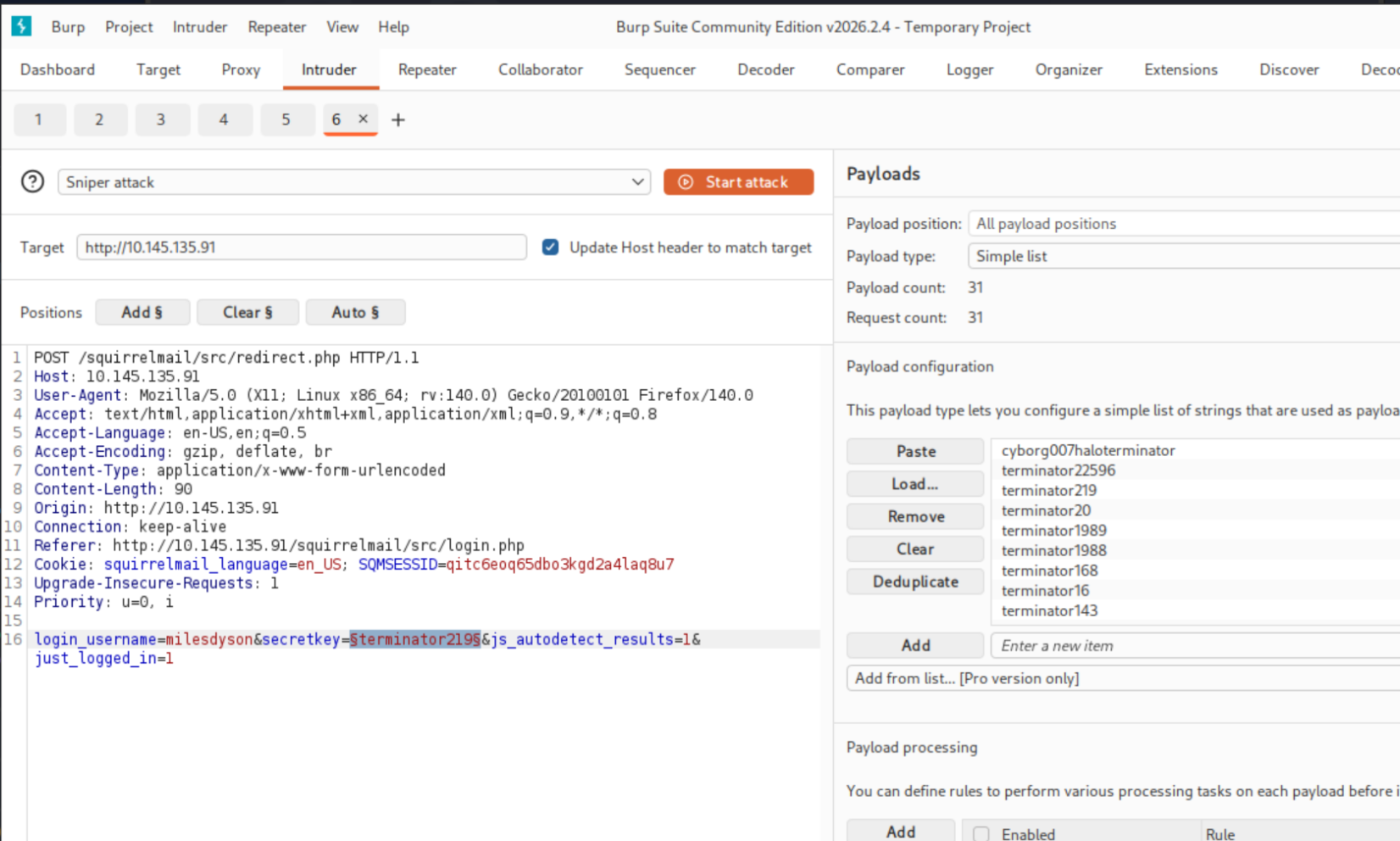Open the Sniper attack type dropdown
The height and width of the screenshot is (841, 1400).
point(354,181)
